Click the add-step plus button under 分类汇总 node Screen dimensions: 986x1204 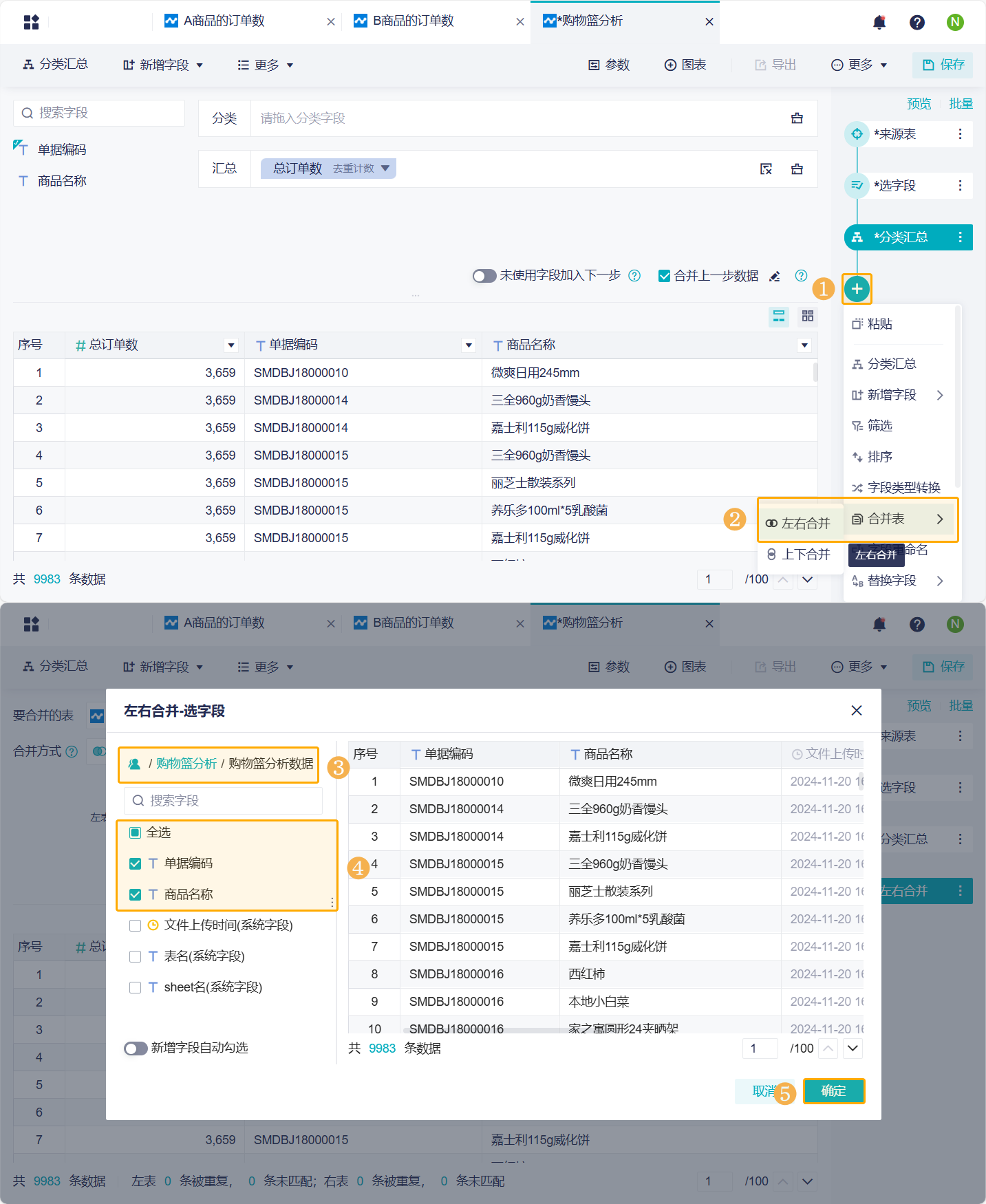click(x=857, y=289)
